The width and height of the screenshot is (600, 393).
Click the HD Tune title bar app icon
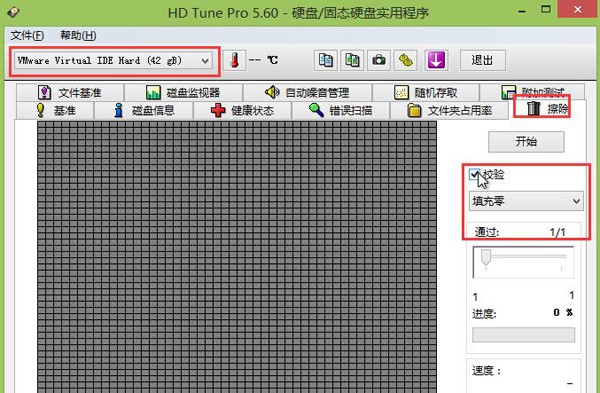coord(13,12)
